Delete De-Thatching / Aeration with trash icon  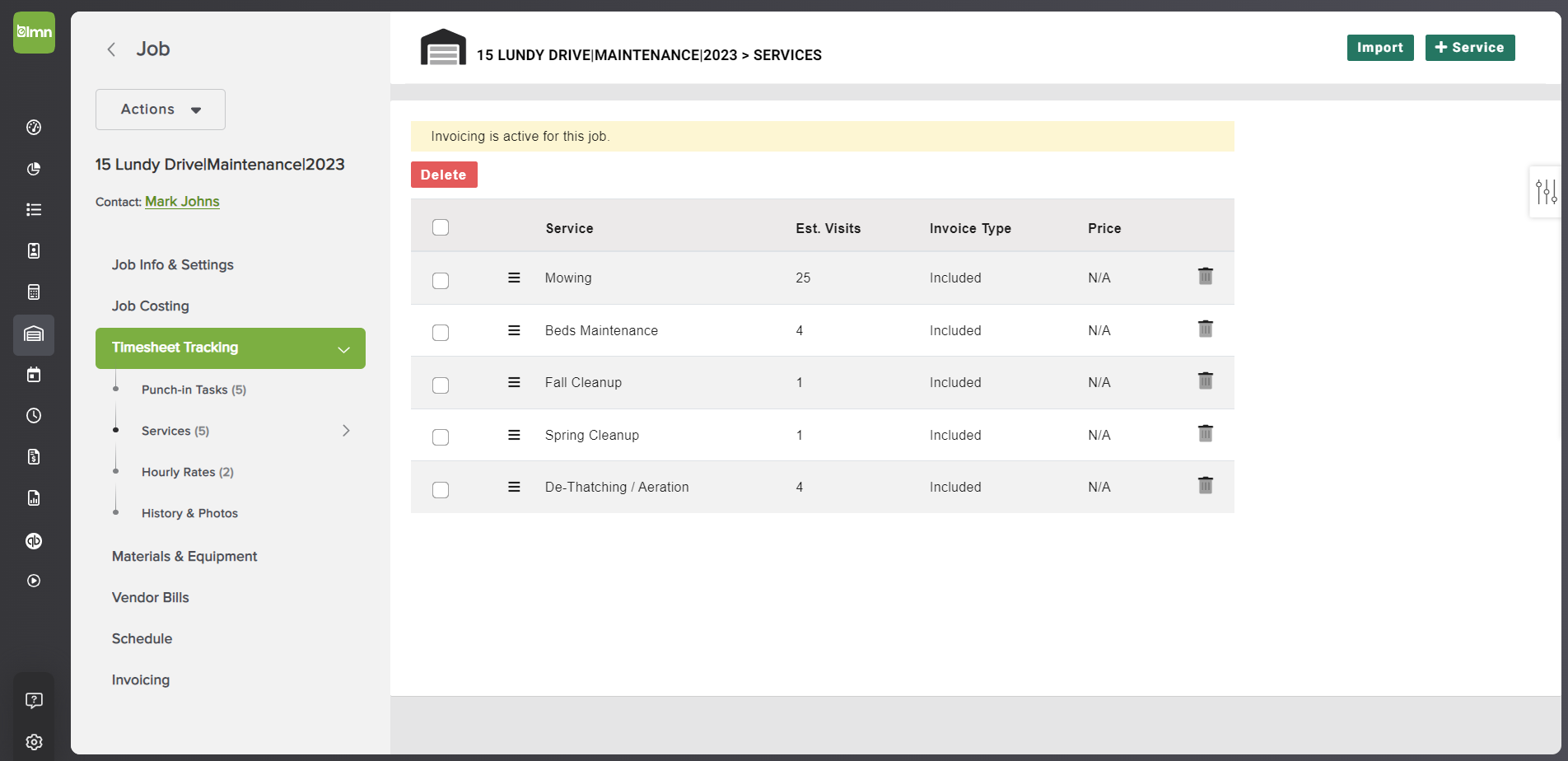tap(1206, 485)
